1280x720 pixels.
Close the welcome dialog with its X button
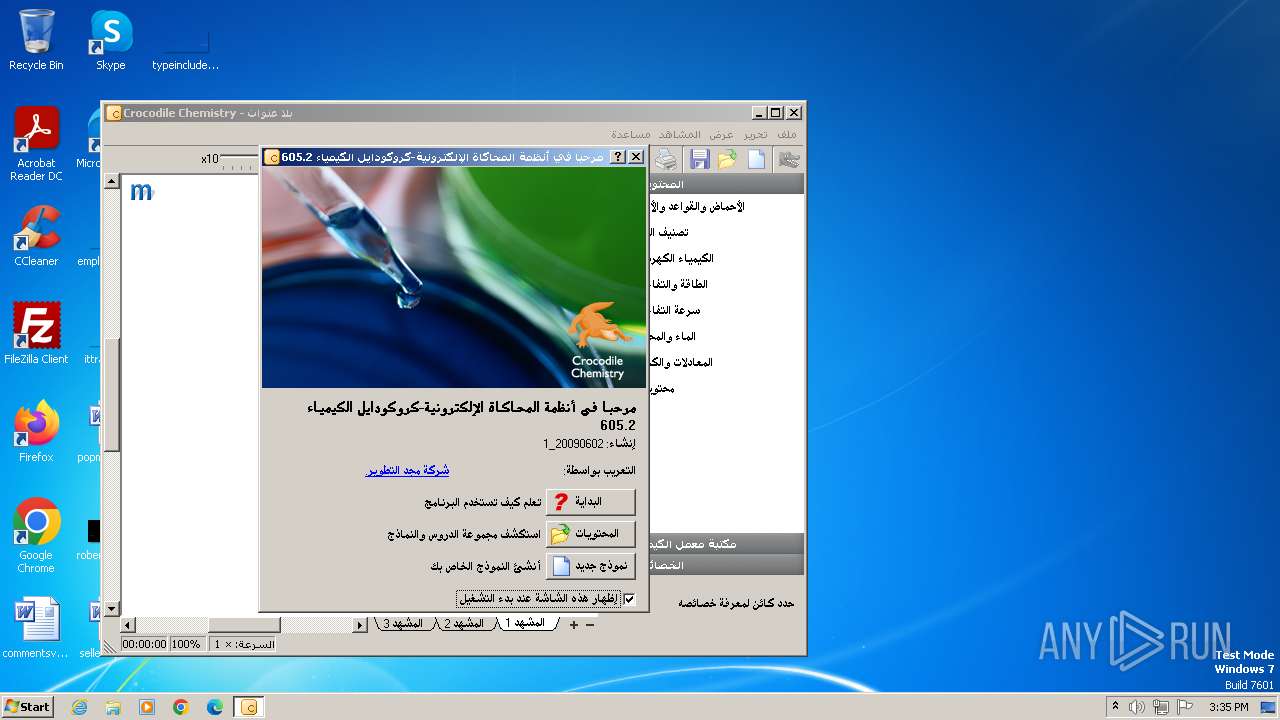coord(636,157)
